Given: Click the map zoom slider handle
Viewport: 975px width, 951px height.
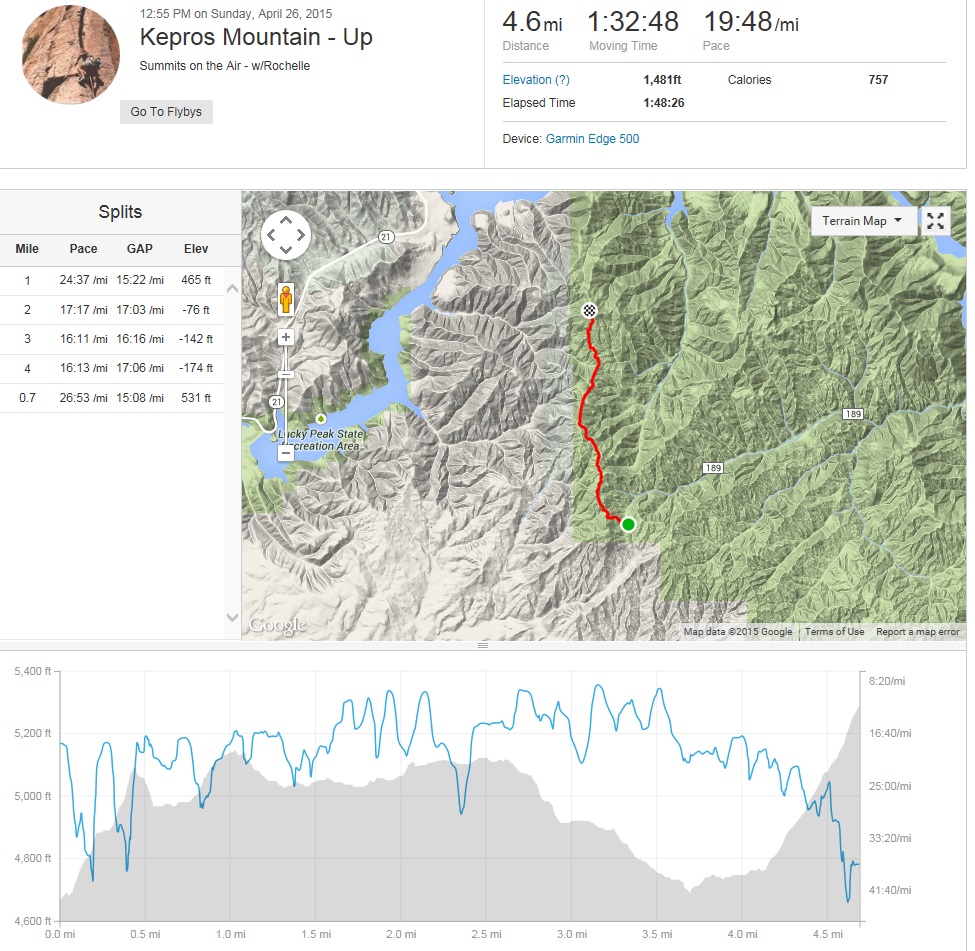Looking at the screenshot, I should [286, 374].
